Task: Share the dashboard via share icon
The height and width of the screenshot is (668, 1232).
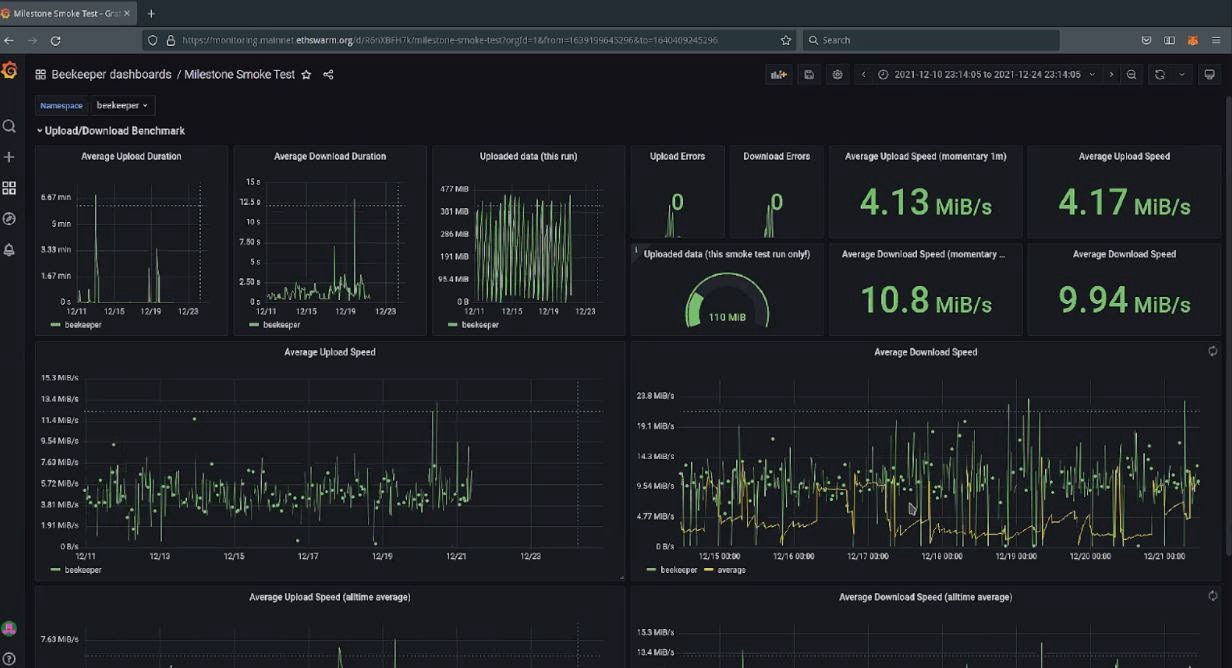Action: (328, 75)
